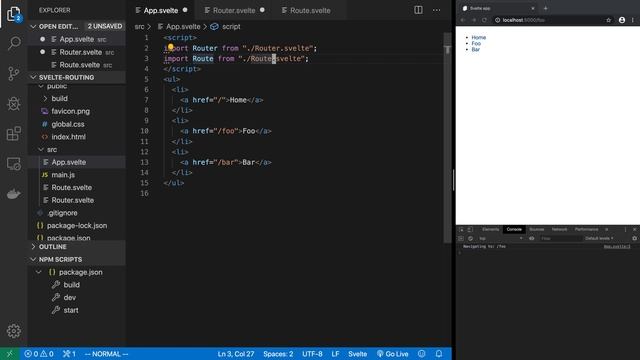
Task: Click Ln 3, Col 27 in status bar
Action: click(x=236, y=354)
